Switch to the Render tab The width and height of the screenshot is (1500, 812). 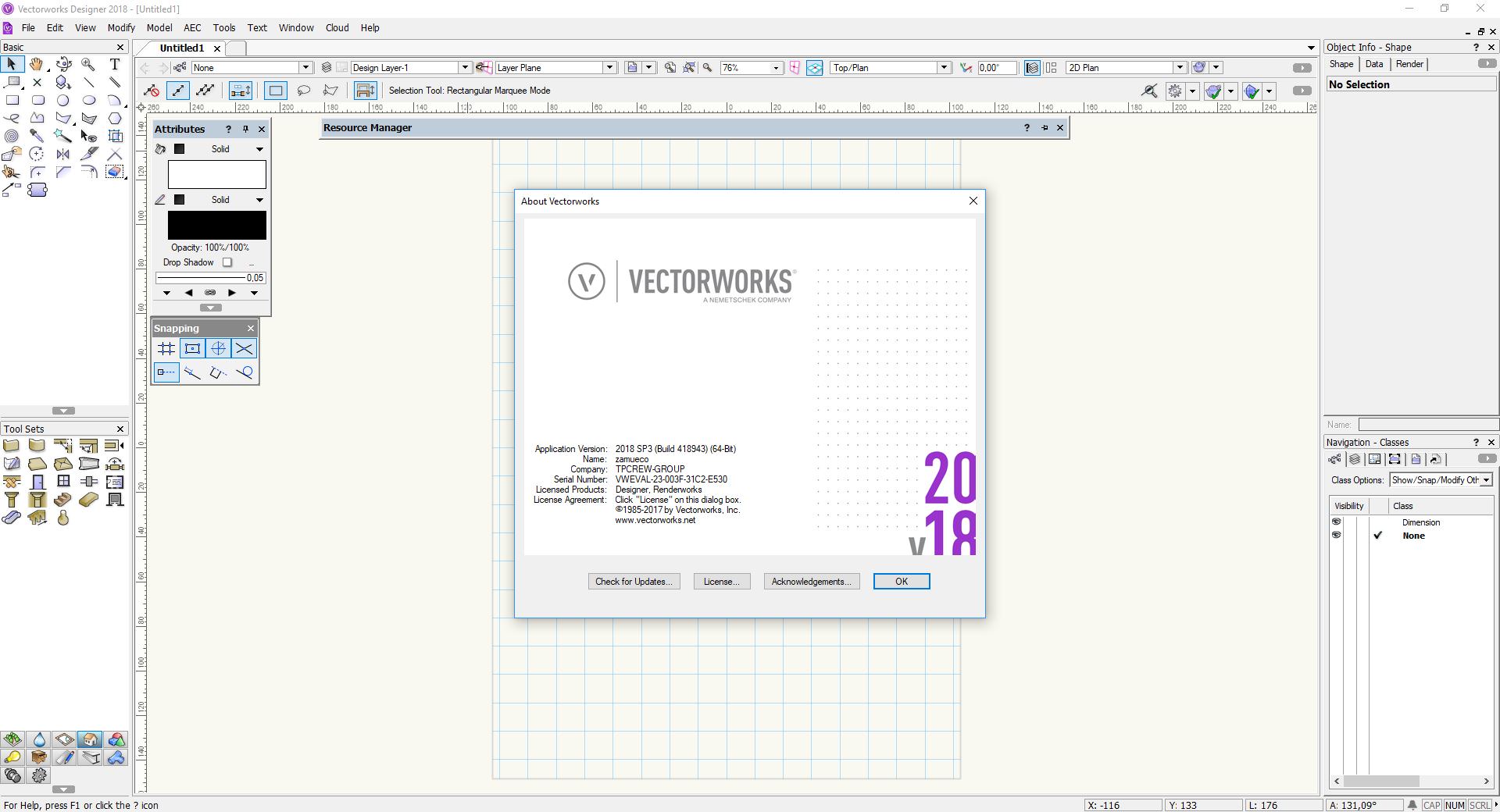click(x=1409, y=64)
